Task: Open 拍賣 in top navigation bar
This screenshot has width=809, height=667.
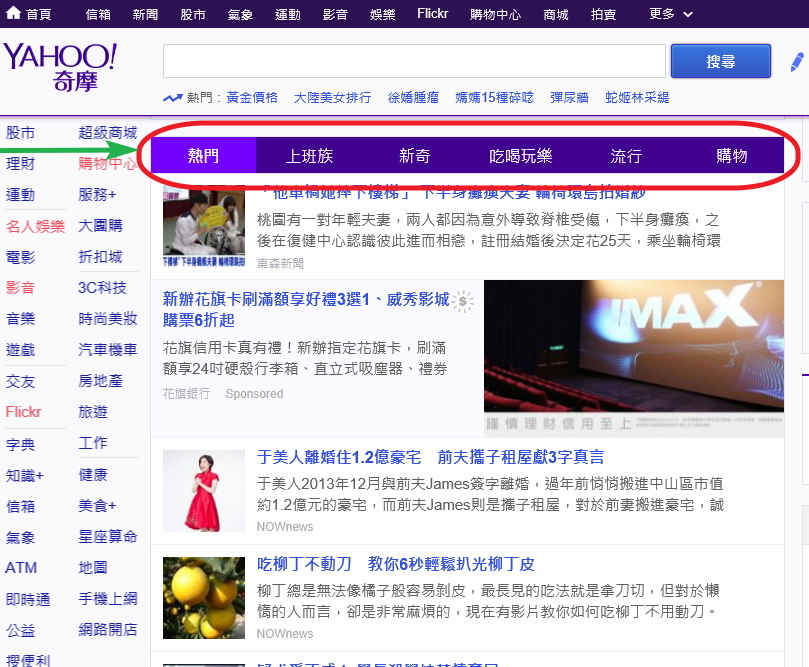Action: pyautogui.click(x=603, y=14)
